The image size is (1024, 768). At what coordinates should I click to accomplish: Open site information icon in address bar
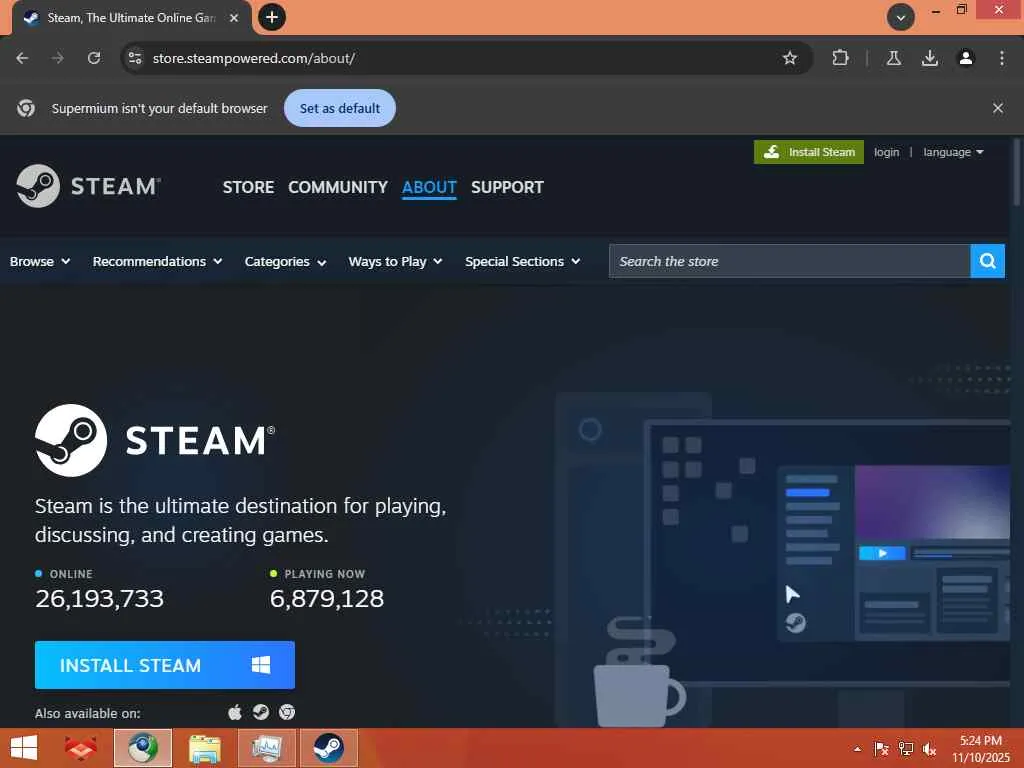pyautogui.click(x=135, y=58)
